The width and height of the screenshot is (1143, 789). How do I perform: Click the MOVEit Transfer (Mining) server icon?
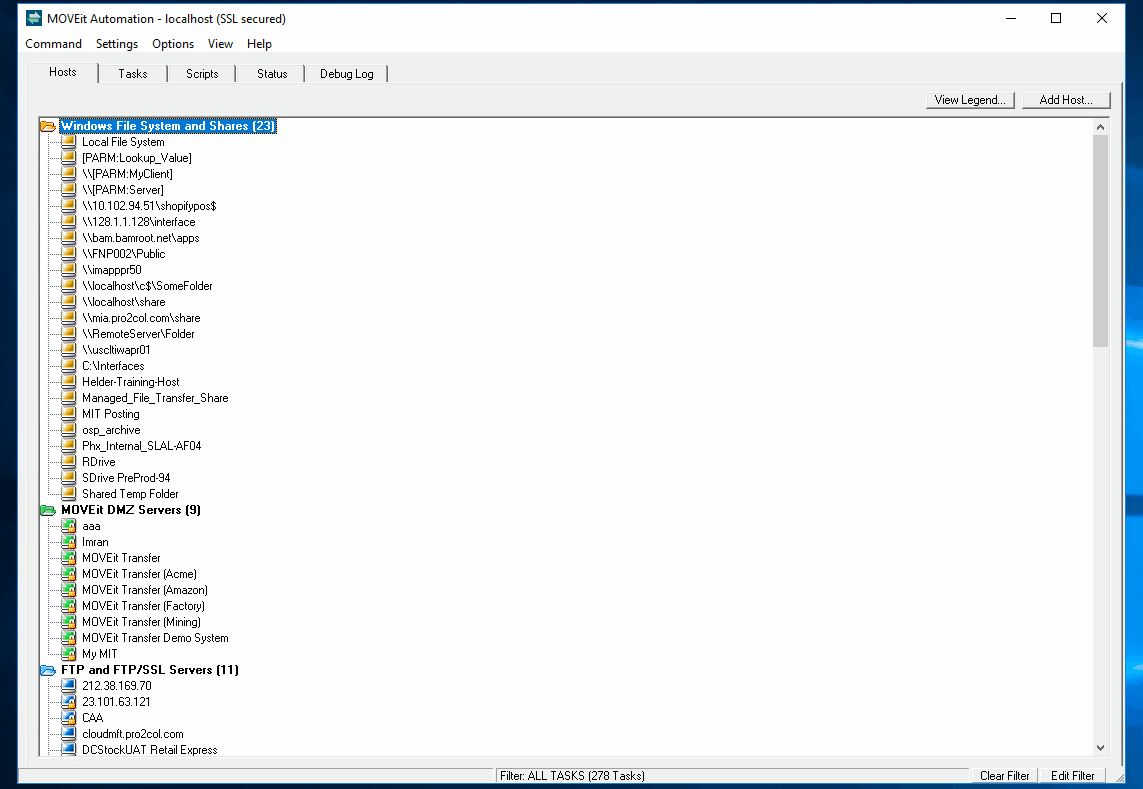pyautogui.click(x=69, y=623)
